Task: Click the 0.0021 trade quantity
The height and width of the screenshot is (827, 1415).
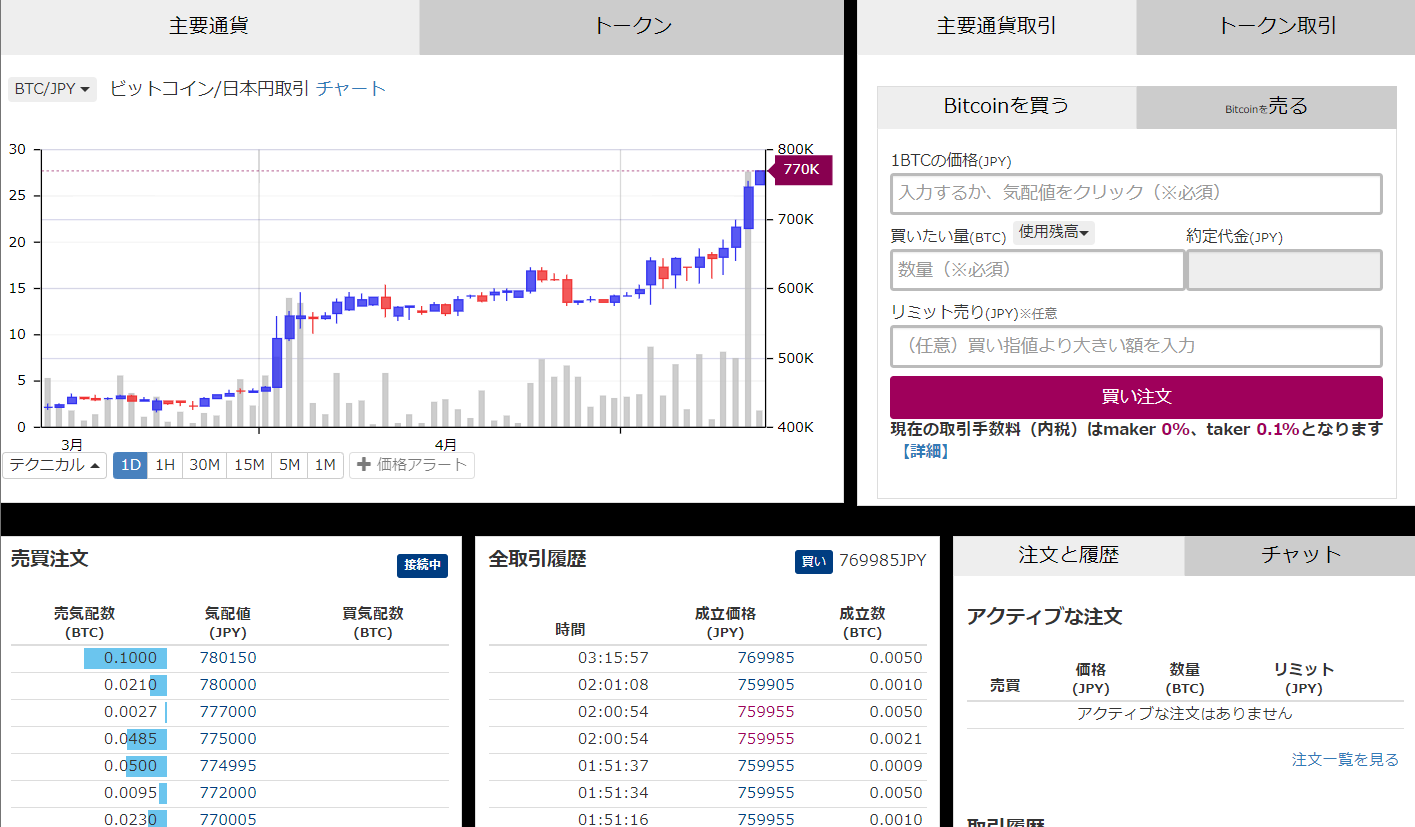Action: 896,739
